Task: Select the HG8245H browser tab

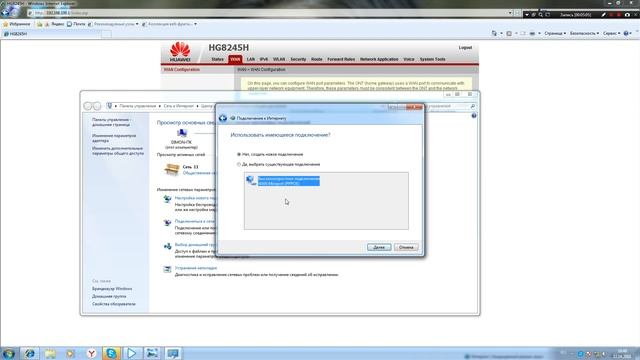Action: pos(51,34)
